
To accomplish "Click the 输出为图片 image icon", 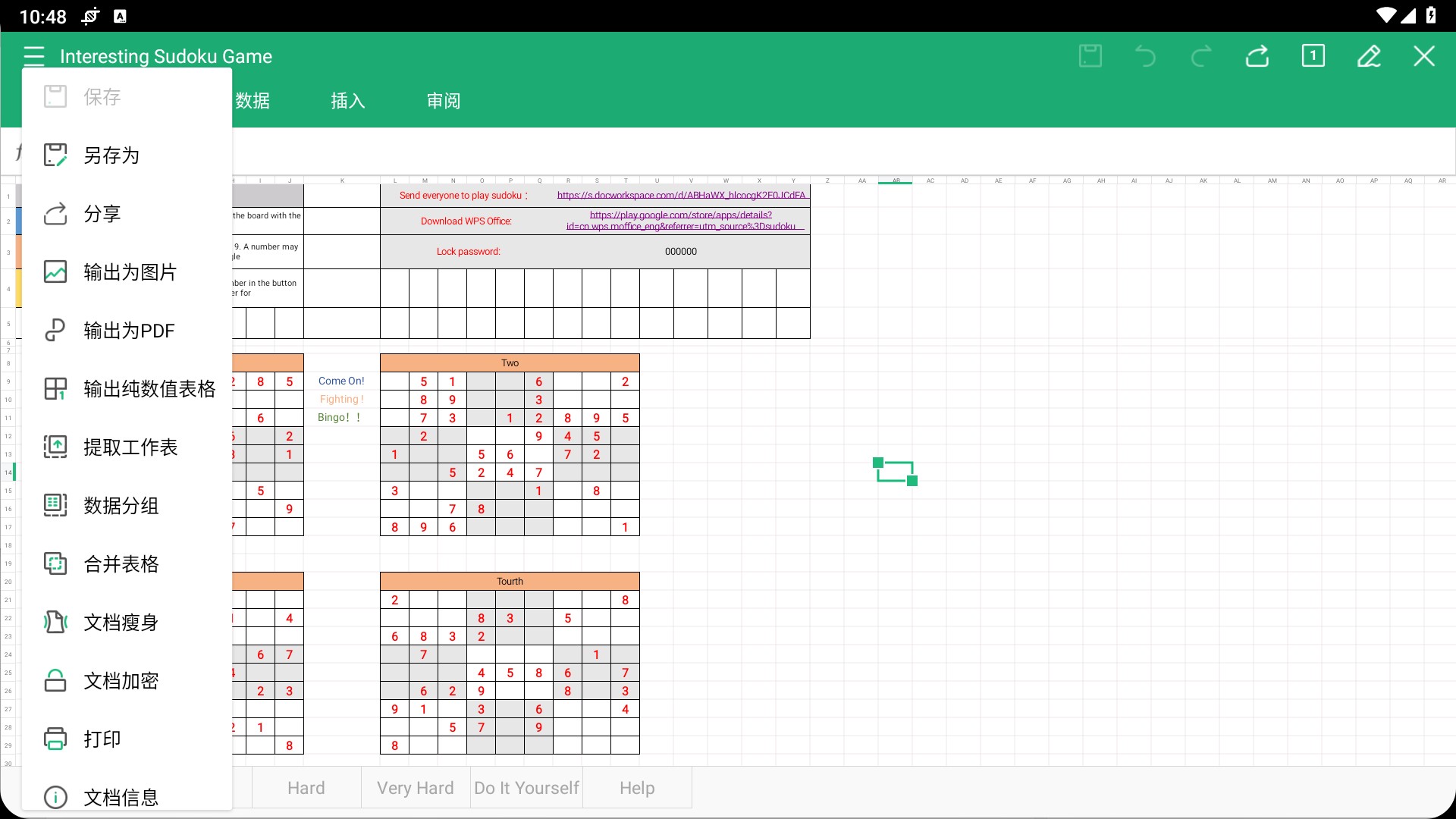I will click(x=55, y=272).
